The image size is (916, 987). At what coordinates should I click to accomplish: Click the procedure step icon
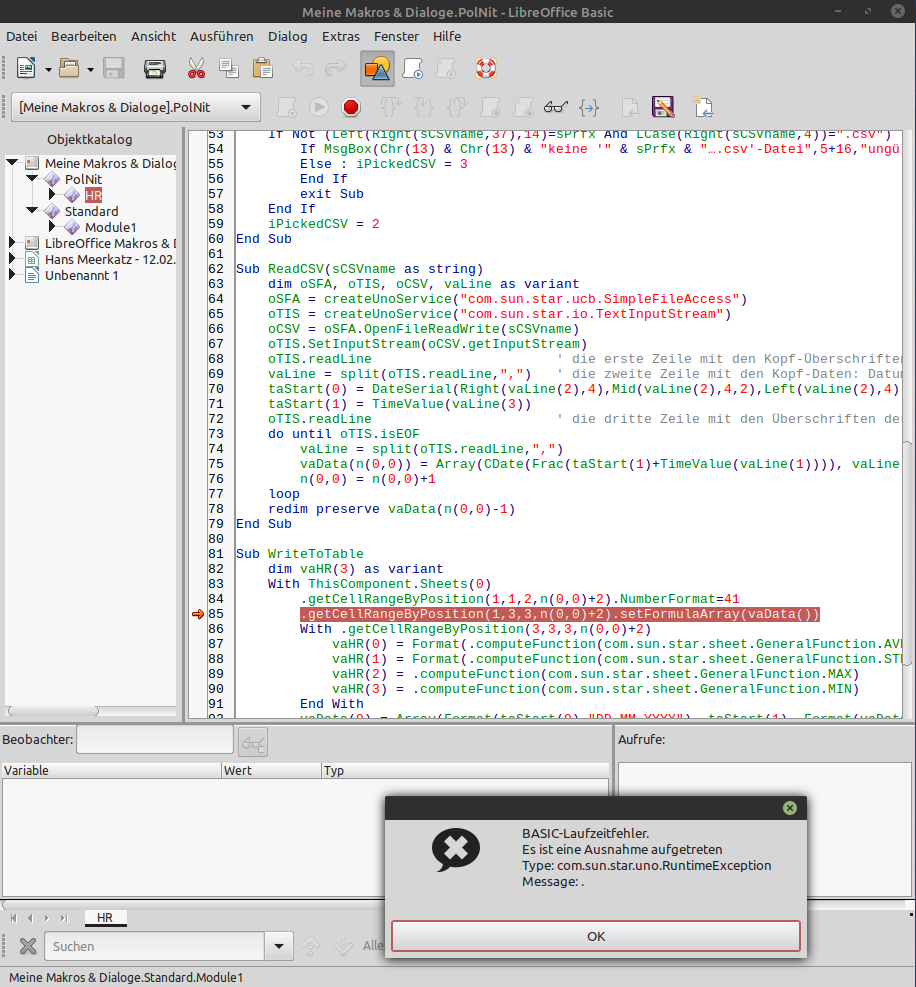click(390, 107)
